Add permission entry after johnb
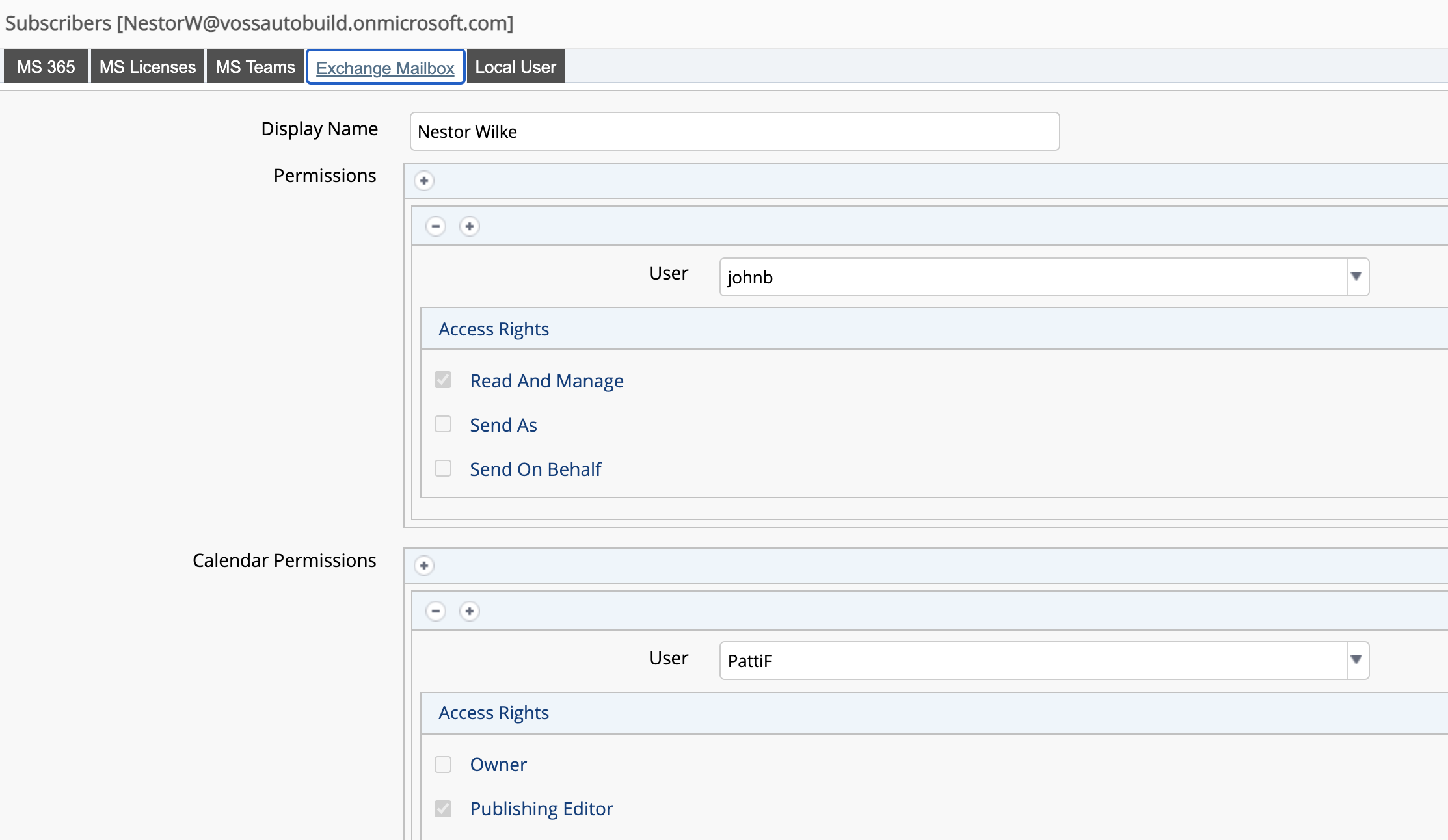The height and width of the screenshot is (840, 1448). 470,226
